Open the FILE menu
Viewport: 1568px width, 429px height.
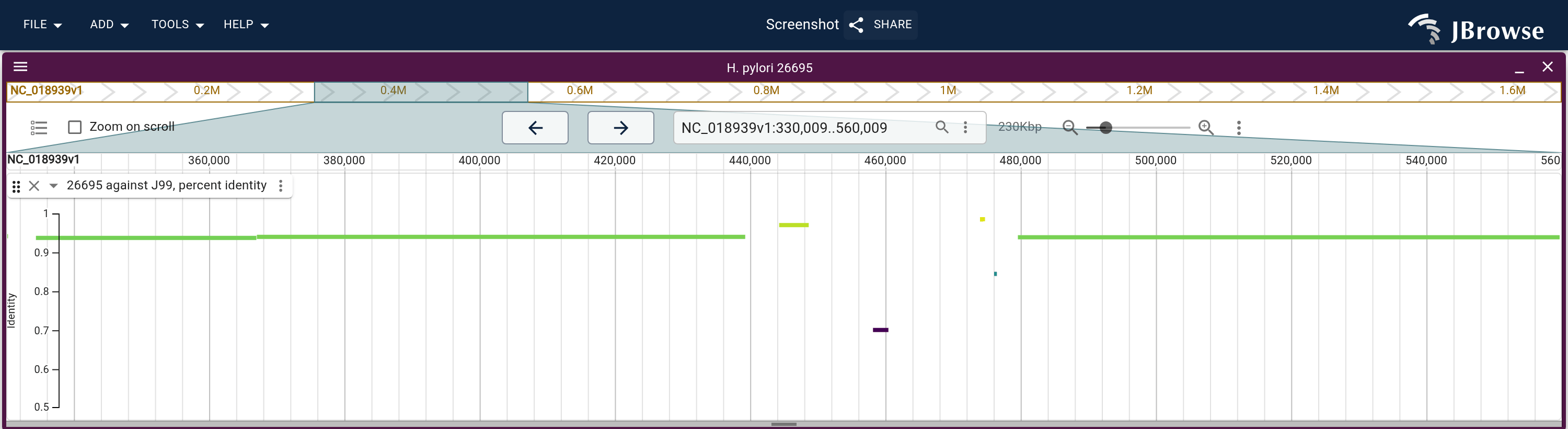43,25
